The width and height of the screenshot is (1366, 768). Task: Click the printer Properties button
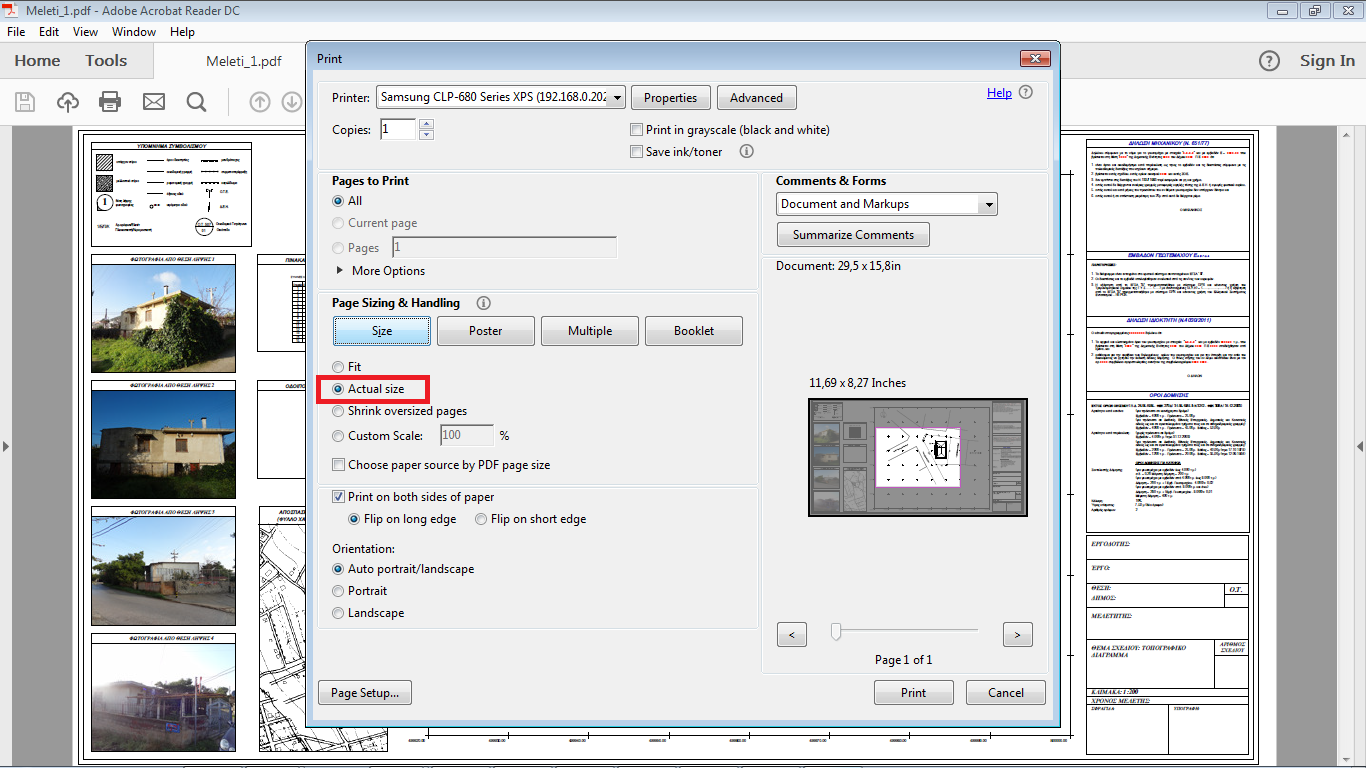(671, 98)
